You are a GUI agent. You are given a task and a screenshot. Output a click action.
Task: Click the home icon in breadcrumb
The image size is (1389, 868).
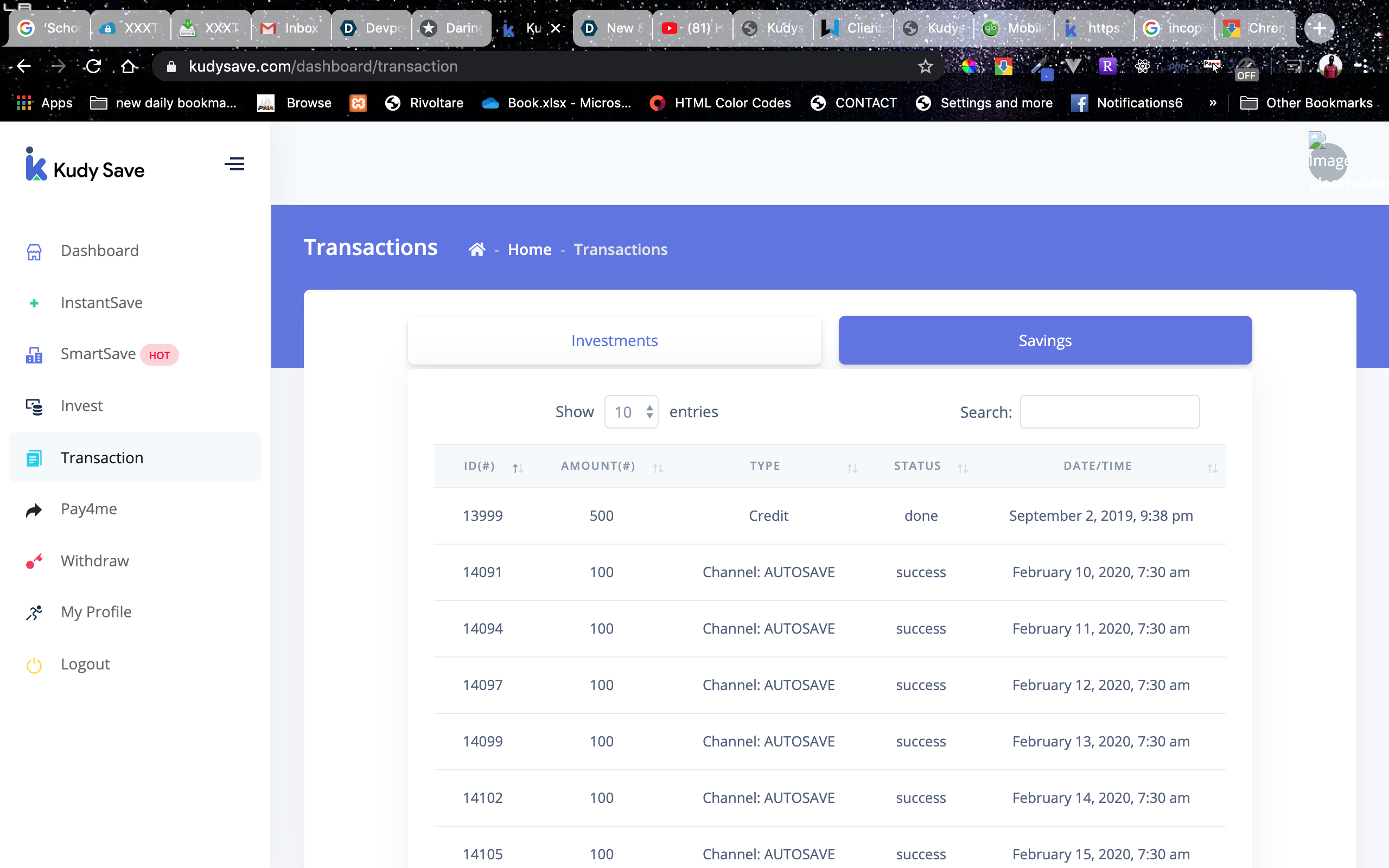pos(476,250)
